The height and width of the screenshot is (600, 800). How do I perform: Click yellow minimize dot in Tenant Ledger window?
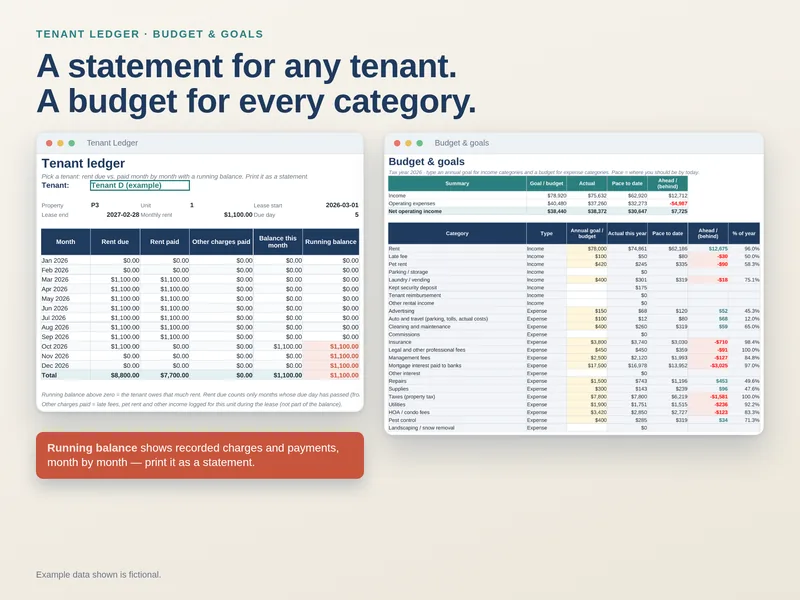[x=60, y=143]
